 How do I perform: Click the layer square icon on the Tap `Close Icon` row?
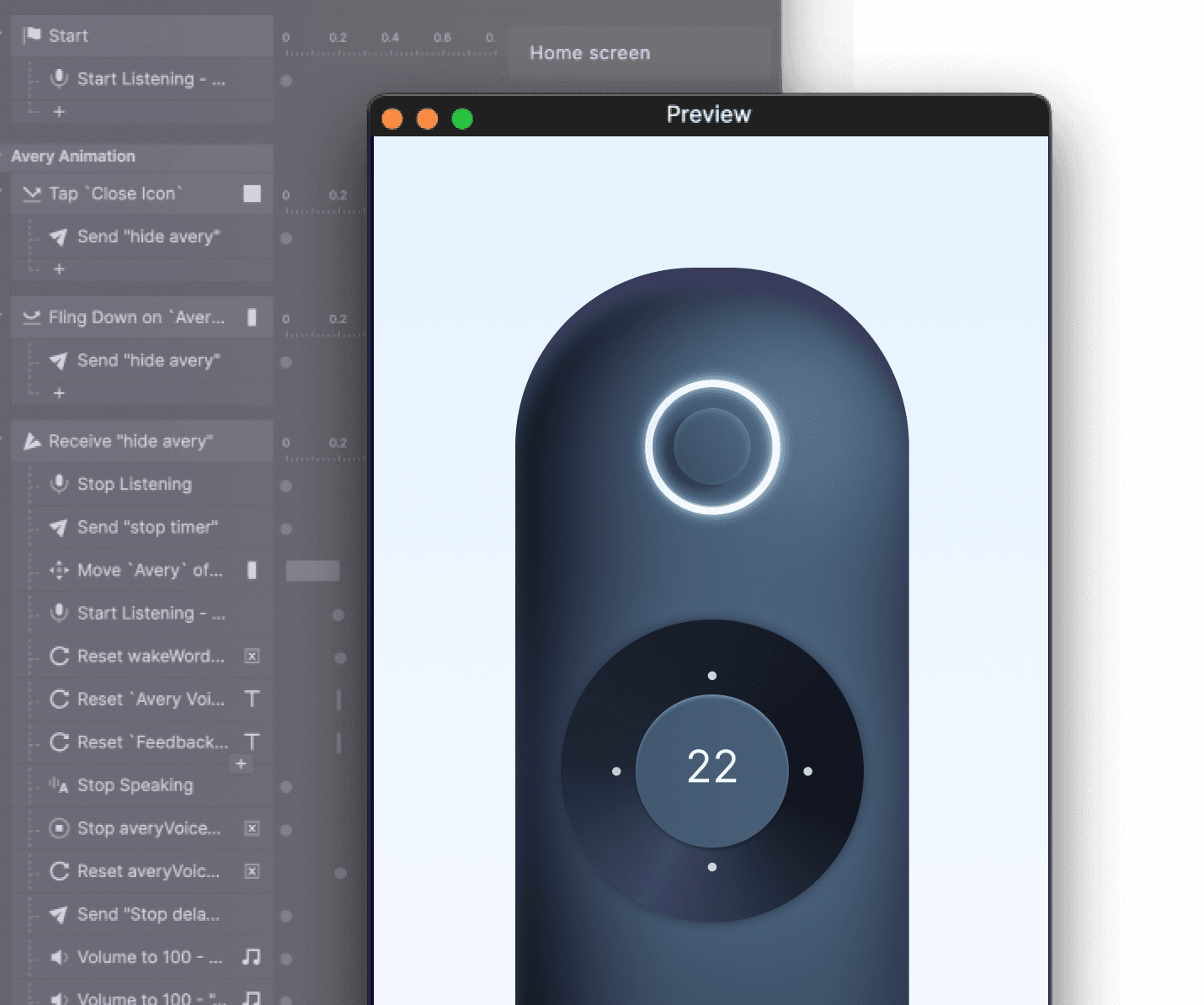point(252,194)
